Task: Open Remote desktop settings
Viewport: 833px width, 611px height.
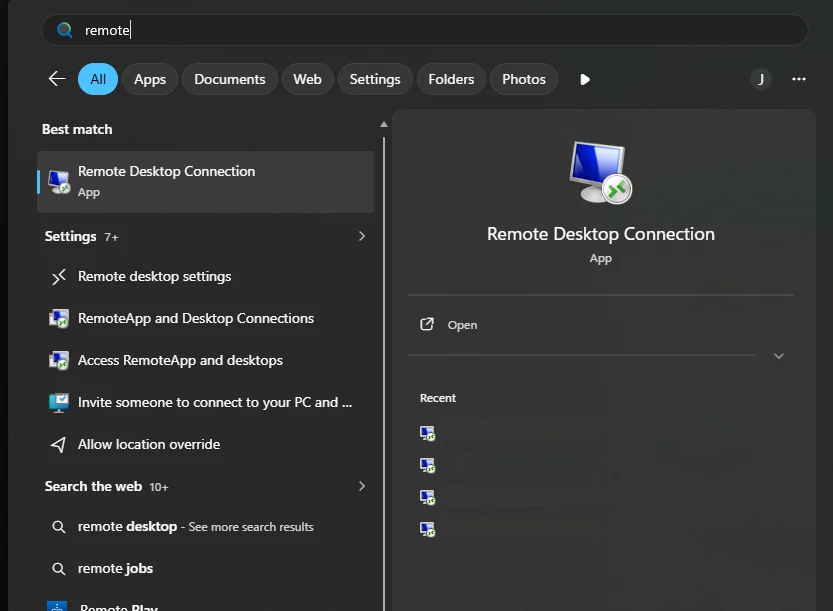Action: [x=206, y=276]
